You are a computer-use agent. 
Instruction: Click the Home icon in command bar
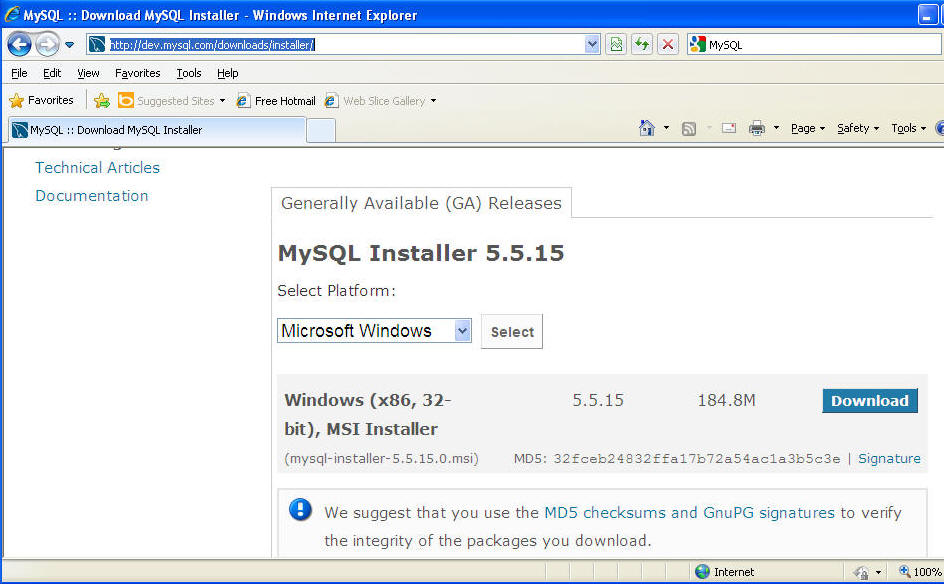click(647, 128)
